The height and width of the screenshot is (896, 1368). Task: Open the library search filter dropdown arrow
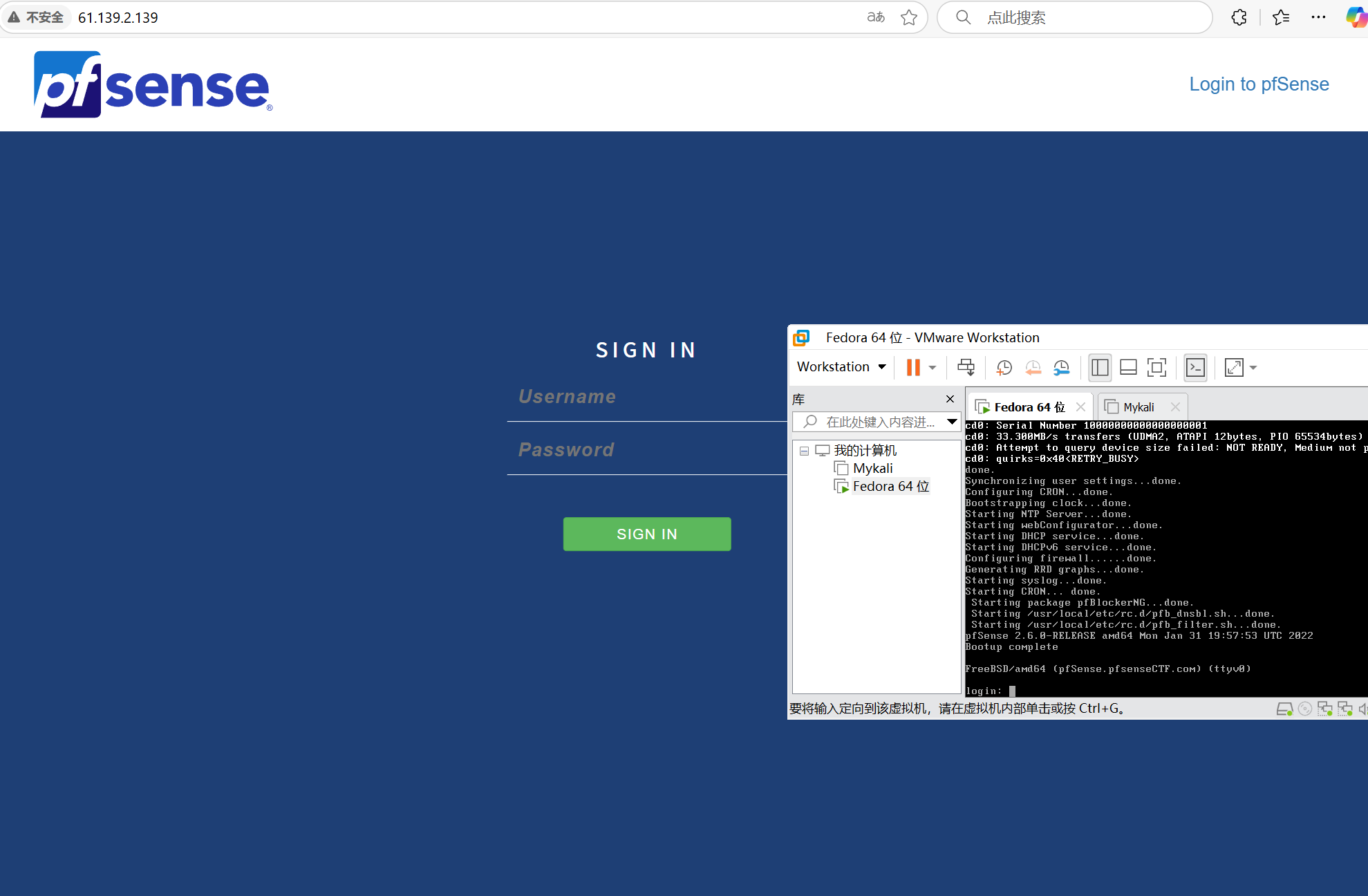(952, 421)
